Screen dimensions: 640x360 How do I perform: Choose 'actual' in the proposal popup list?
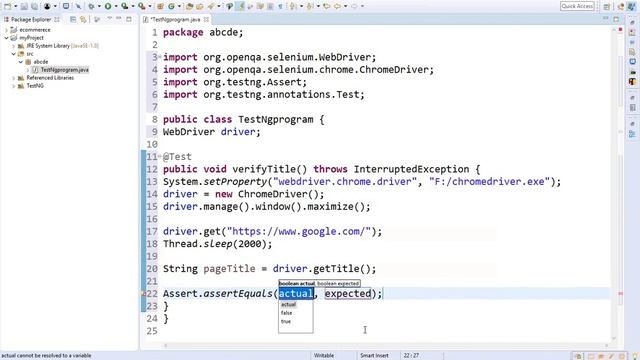pyautogui.click(x=288, y=304)
